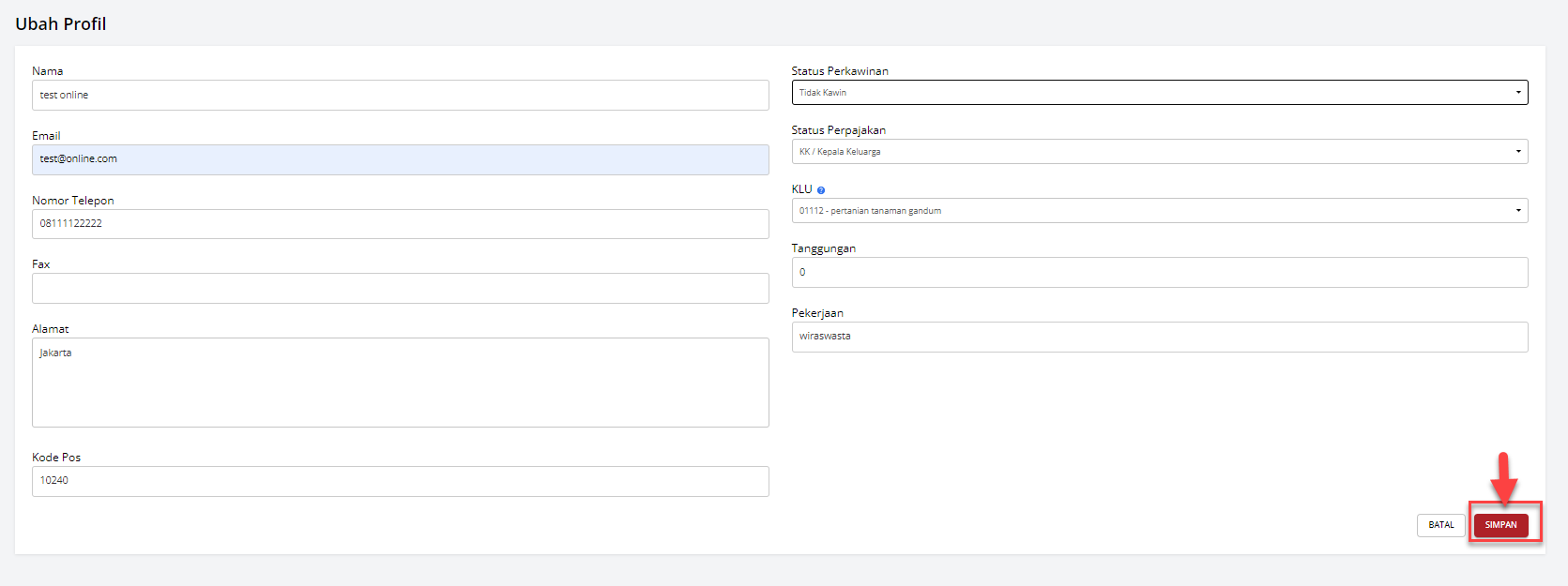Click into the Email input field
1568x586 pixels.
point(400,159)
